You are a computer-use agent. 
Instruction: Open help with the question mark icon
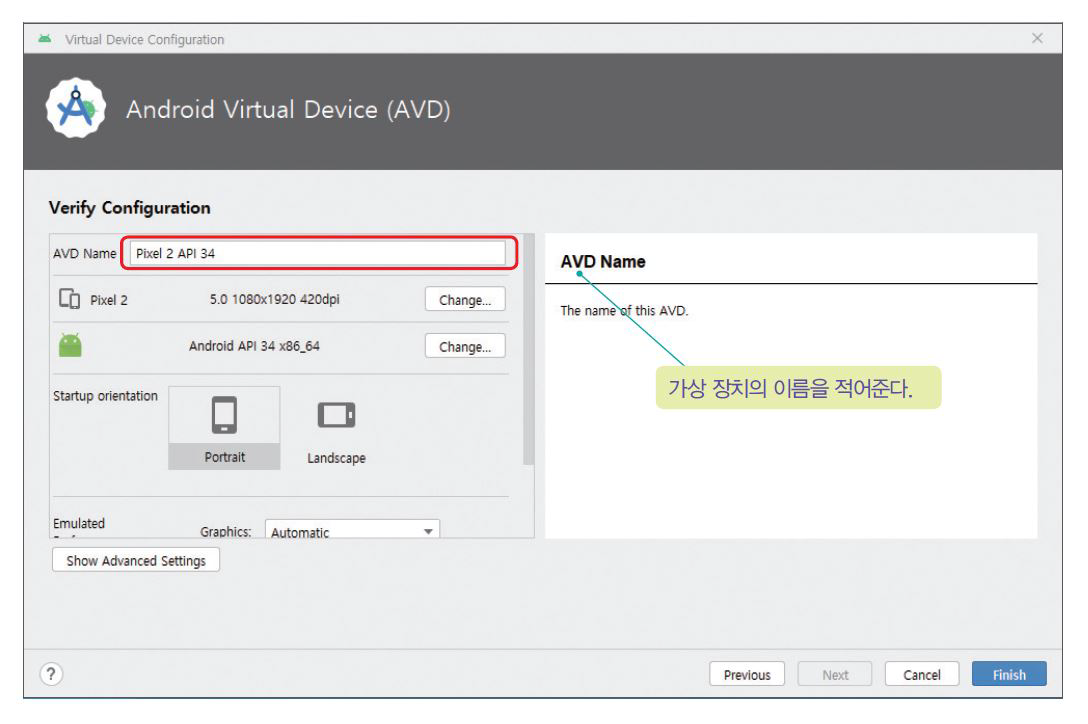tap(51, 674)
